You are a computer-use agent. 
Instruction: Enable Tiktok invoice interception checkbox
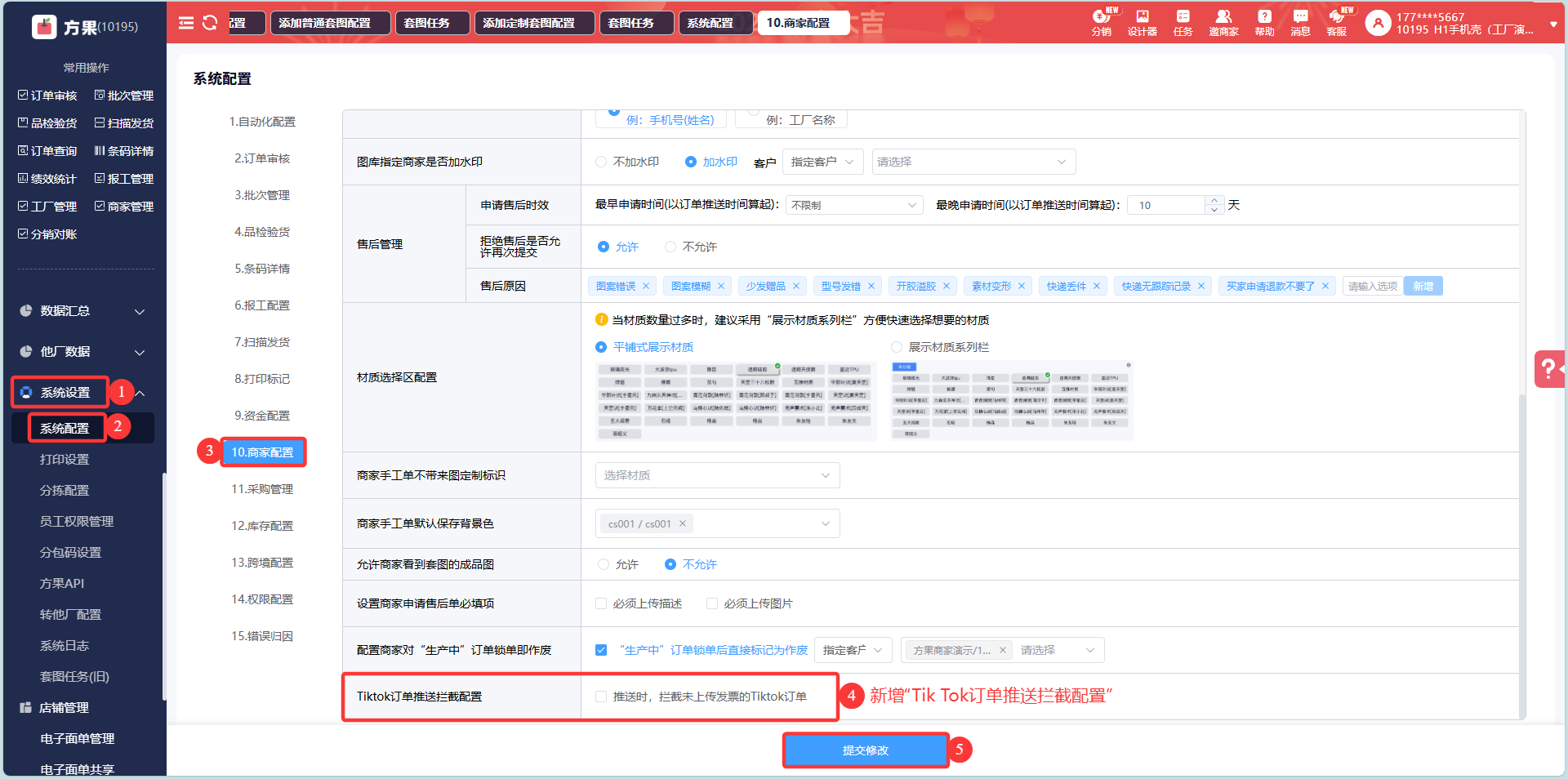(x=601, y=697)
